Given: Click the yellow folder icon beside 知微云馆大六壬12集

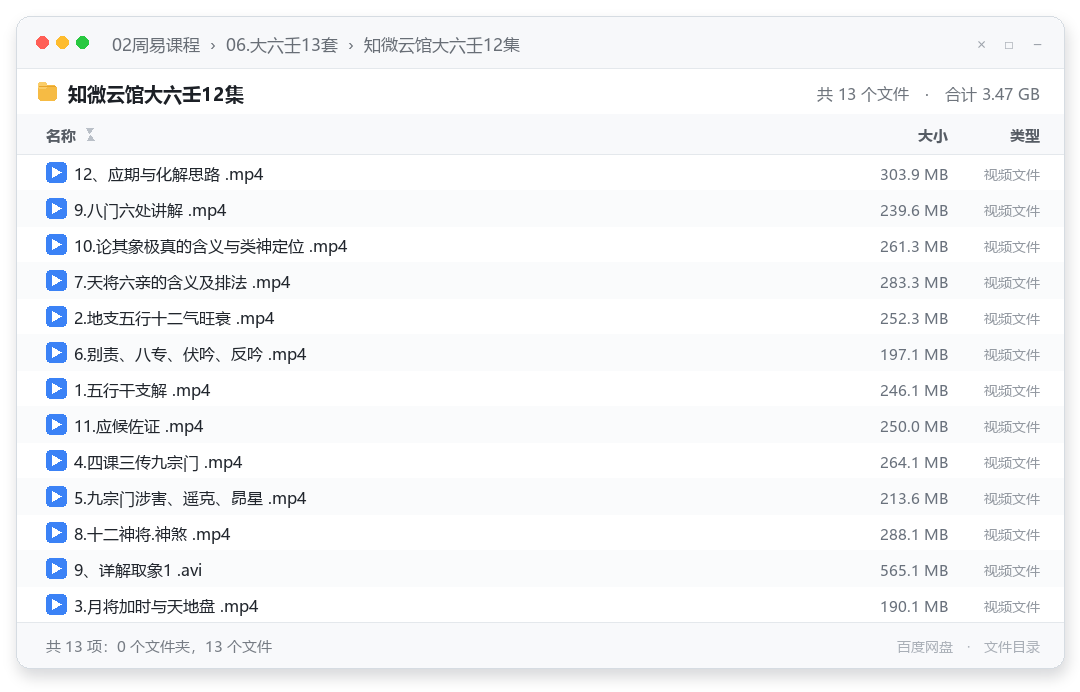Looking at the screenshot, I should pos(48,92).
